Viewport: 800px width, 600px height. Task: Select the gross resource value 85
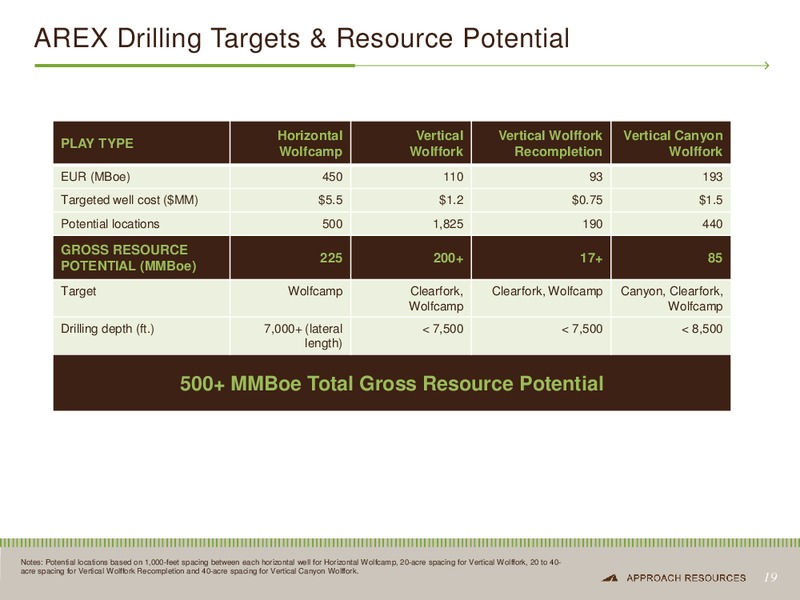[715, 258]
